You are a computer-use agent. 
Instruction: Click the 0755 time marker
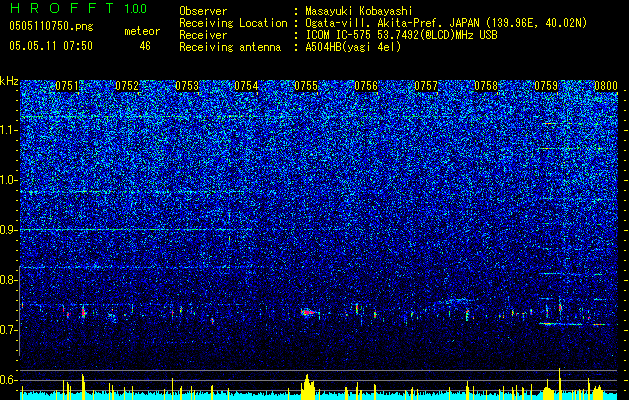(x=306, y=86)
